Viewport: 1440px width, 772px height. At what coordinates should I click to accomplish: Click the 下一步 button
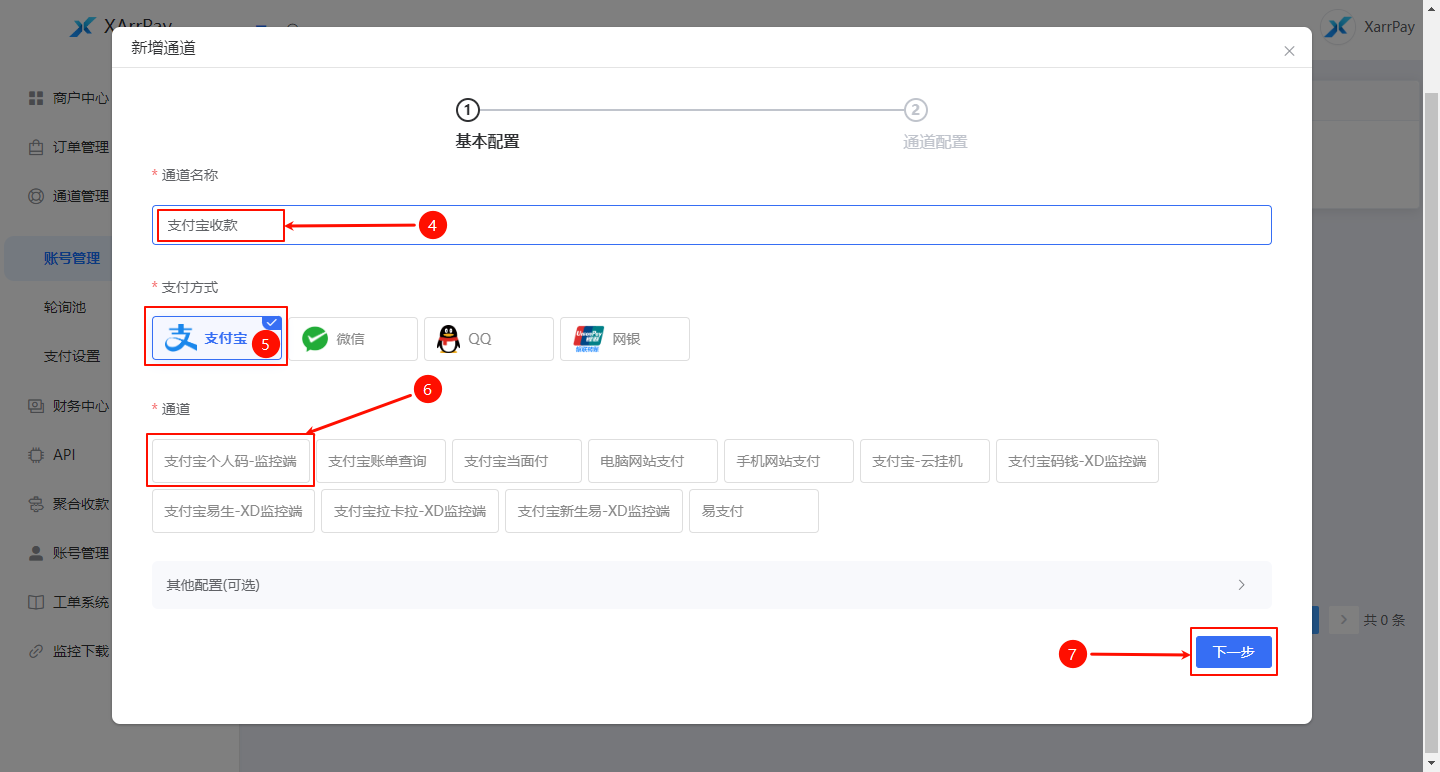[x=1233, y=652]
